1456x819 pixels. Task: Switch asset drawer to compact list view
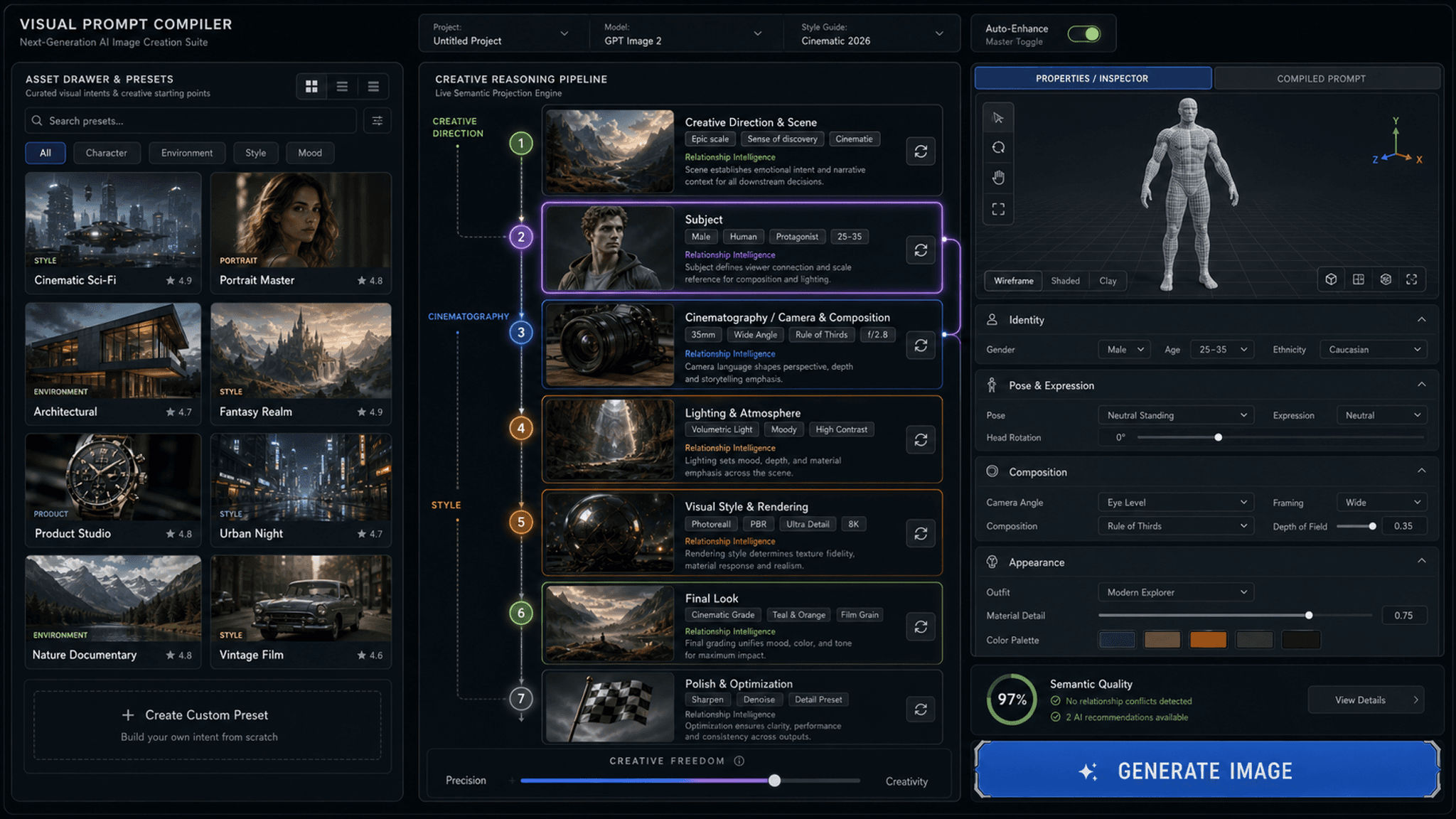click(342, 87)
